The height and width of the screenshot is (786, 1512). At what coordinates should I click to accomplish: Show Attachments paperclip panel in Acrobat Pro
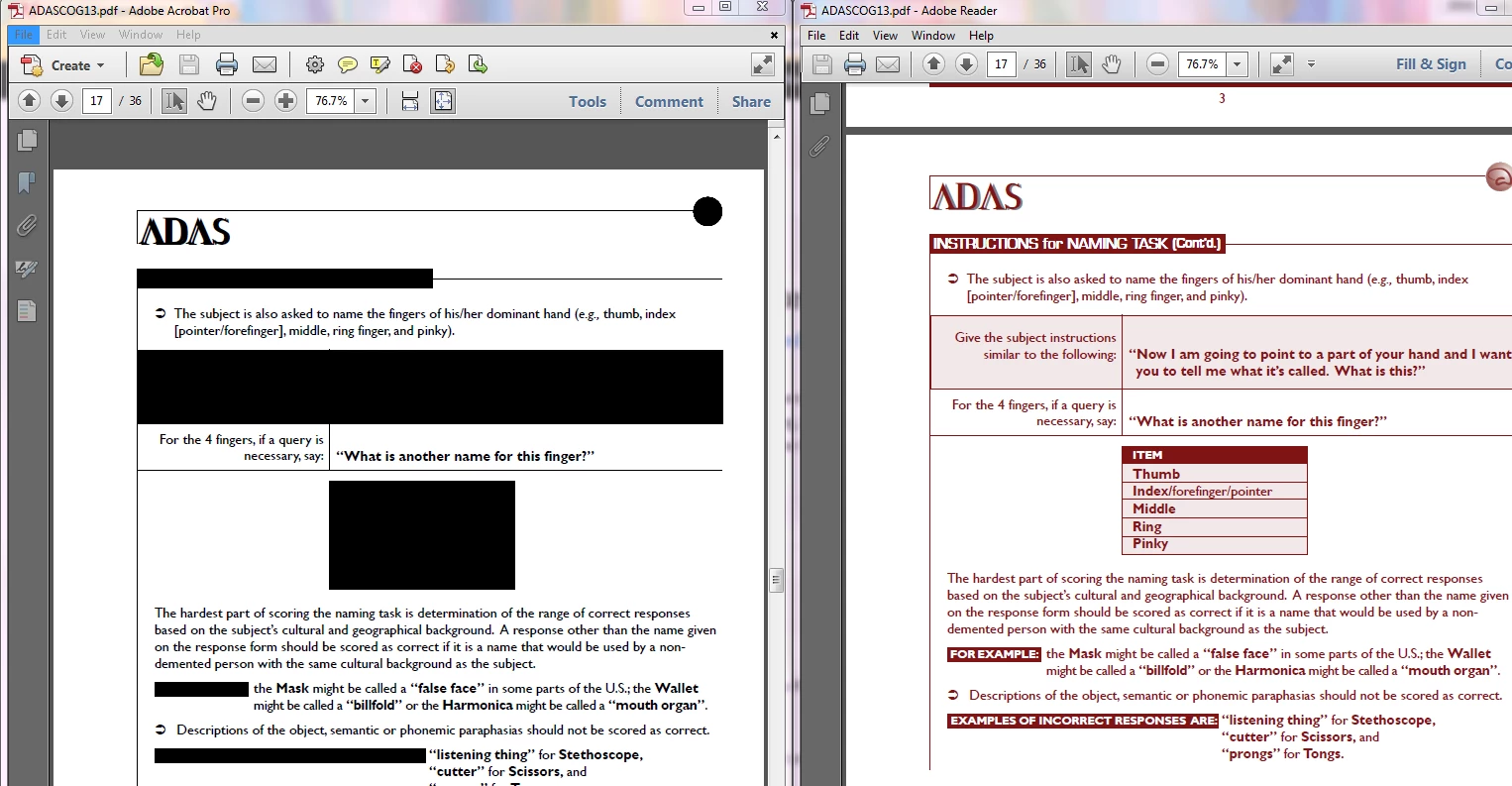click(27, 226)
